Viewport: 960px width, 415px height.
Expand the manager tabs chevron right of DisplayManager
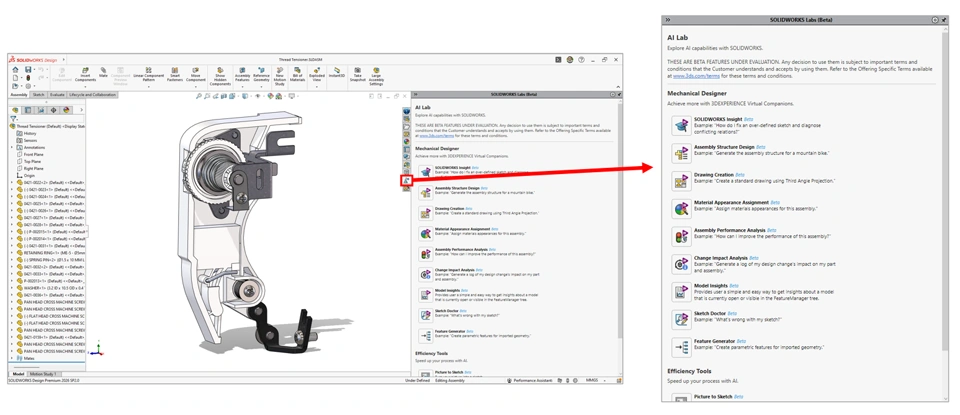coord(81,110)
